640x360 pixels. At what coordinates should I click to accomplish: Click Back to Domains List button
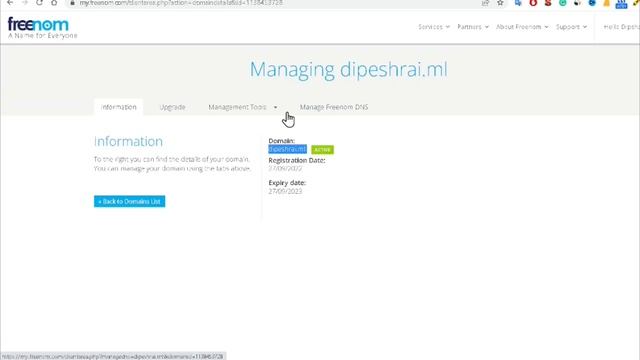[129, 201]
